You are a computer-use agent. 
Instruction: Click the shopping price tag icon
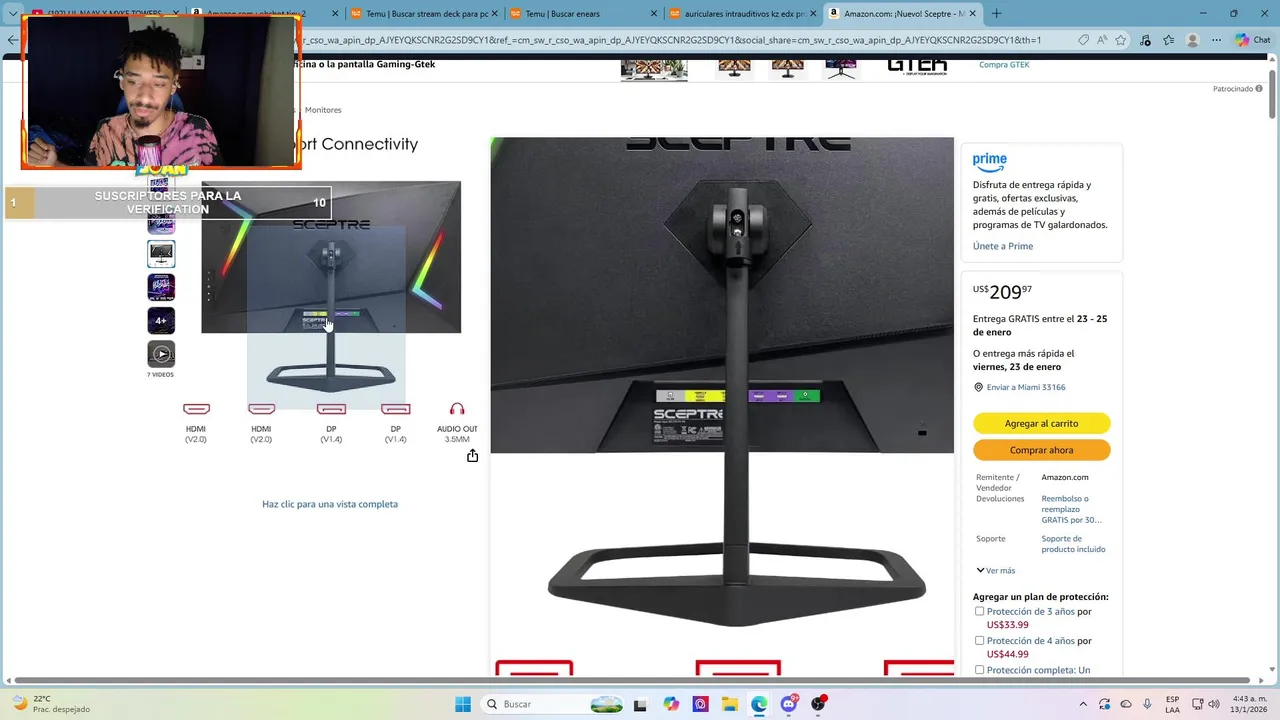click(1084, 40)
